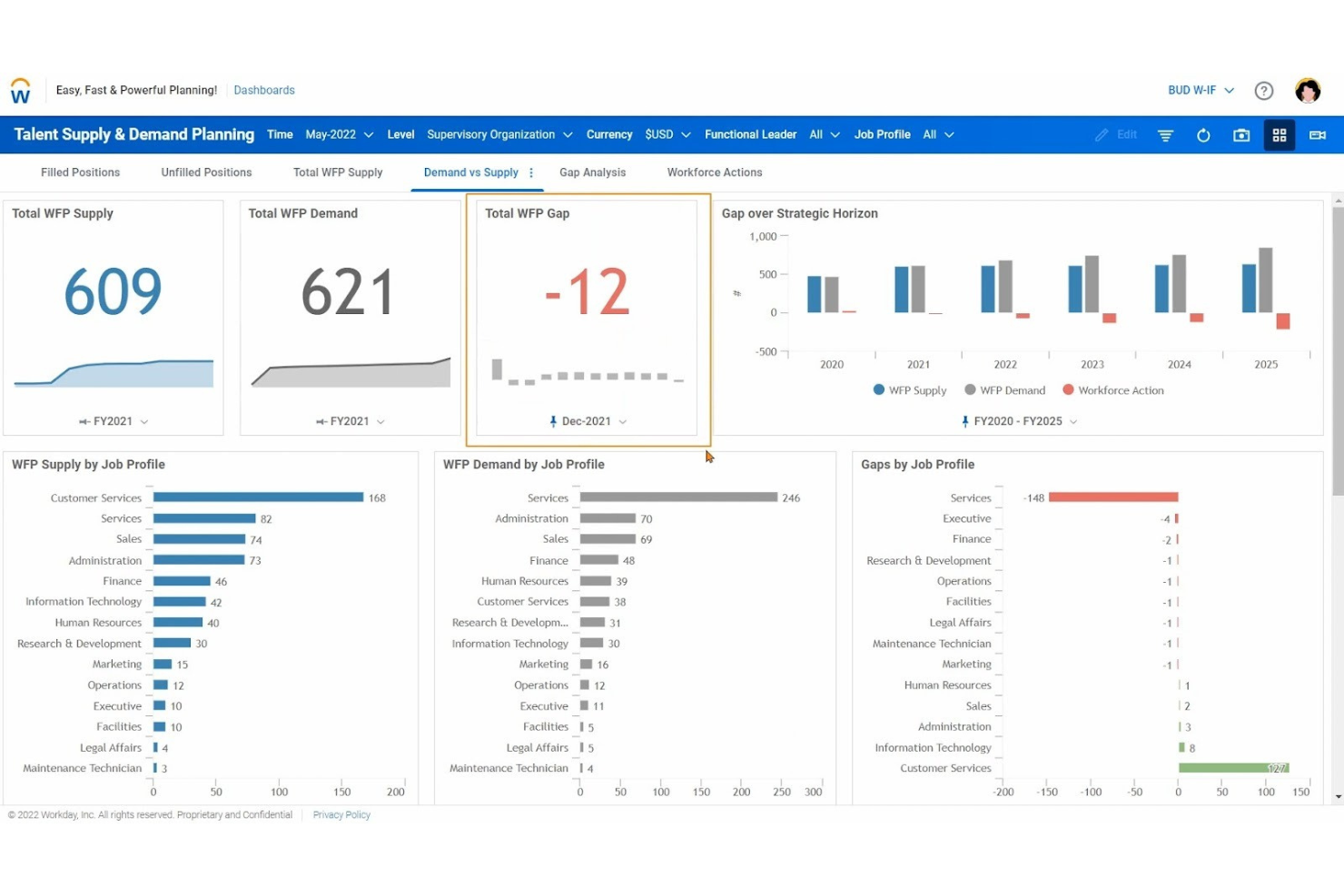Screen dimensions: 1344x896
Task: Switch to the Gap Analysis tab
Action: click(x=592, y=172)
